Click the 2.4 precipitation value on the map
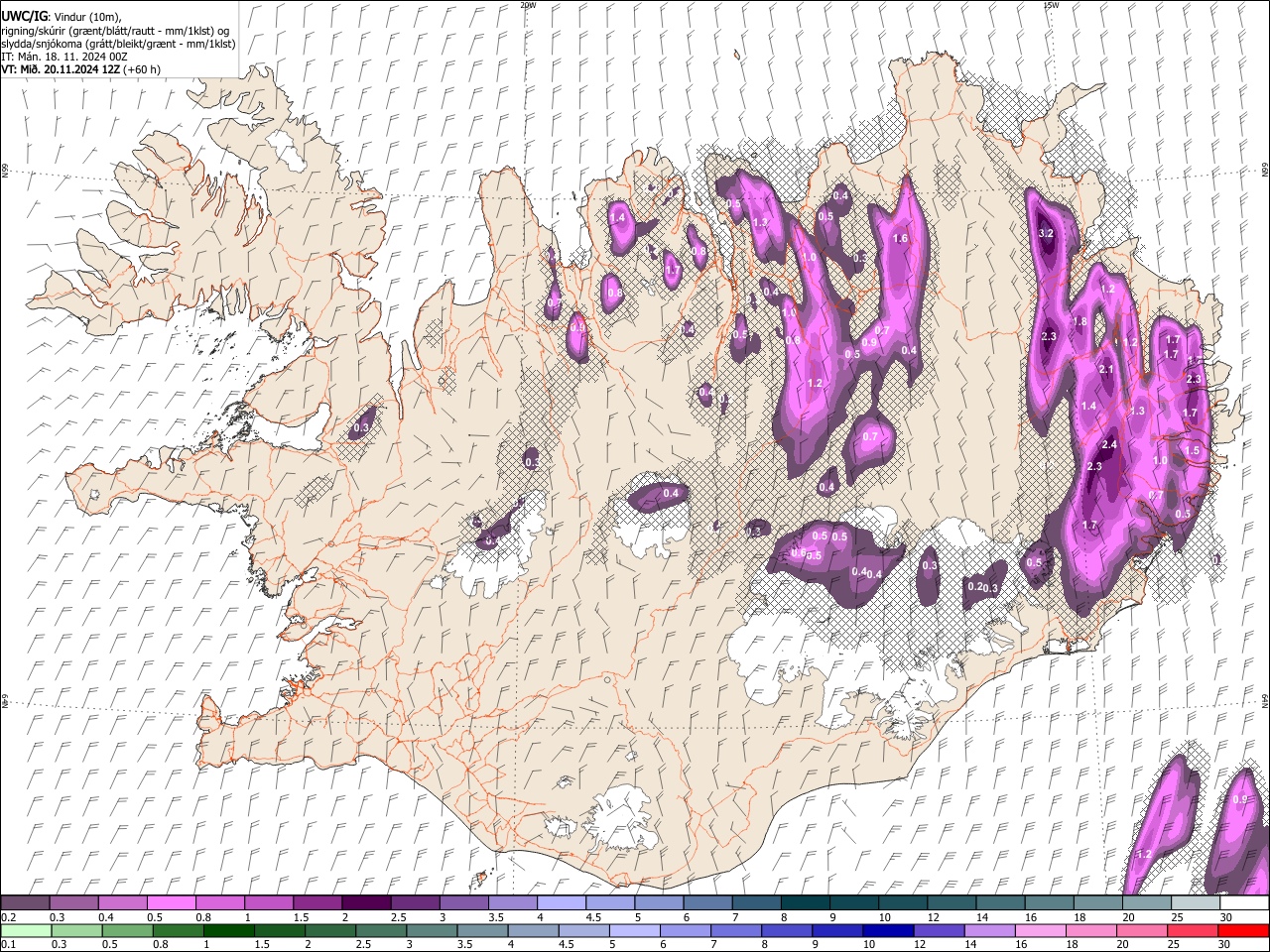 (x=1109, y=445)
